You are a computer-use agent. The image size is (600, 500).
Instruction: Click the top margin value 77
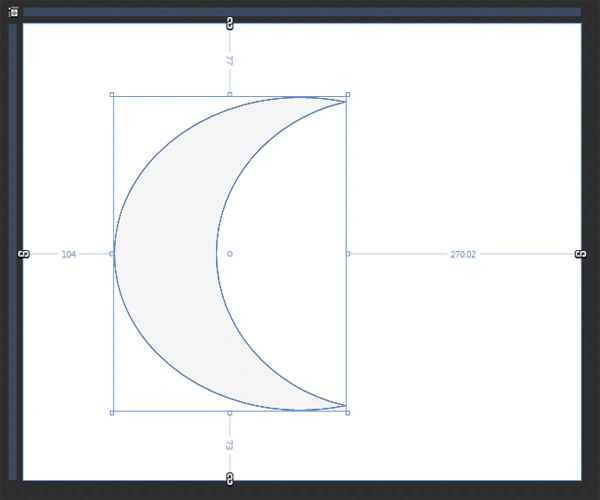point(229,60)
